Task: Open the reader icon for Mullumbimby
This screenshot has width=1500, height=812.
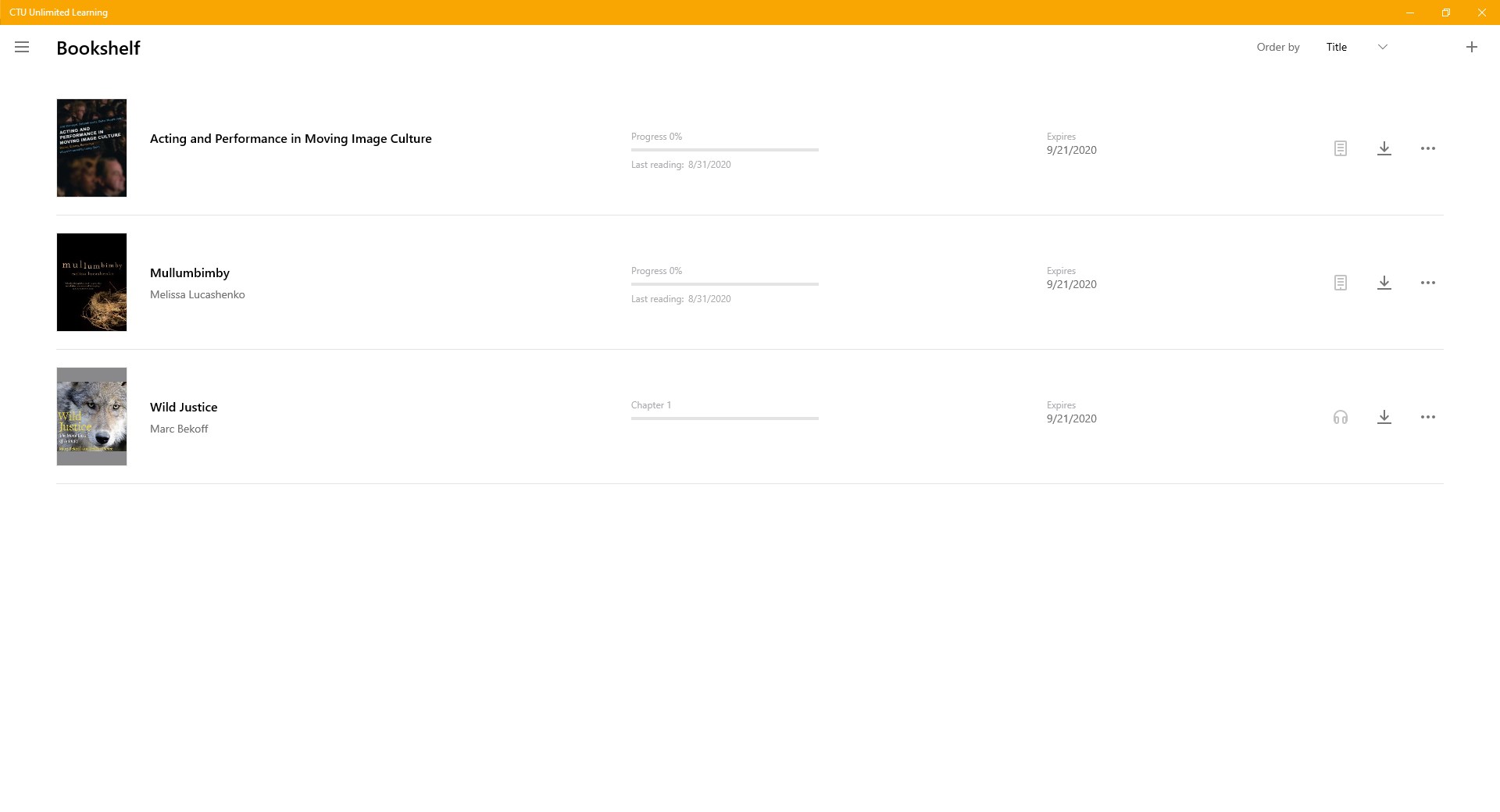Action: click(x=1341, y=283)
